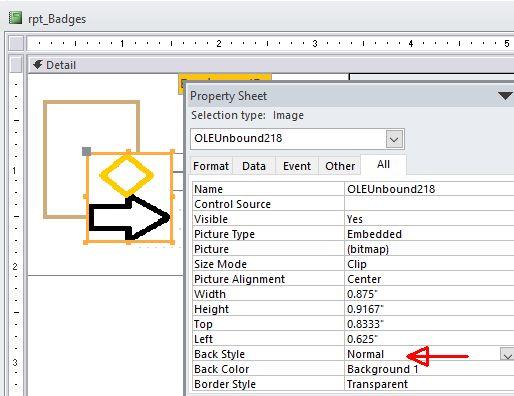Open the Other tab

click(340, 166)
